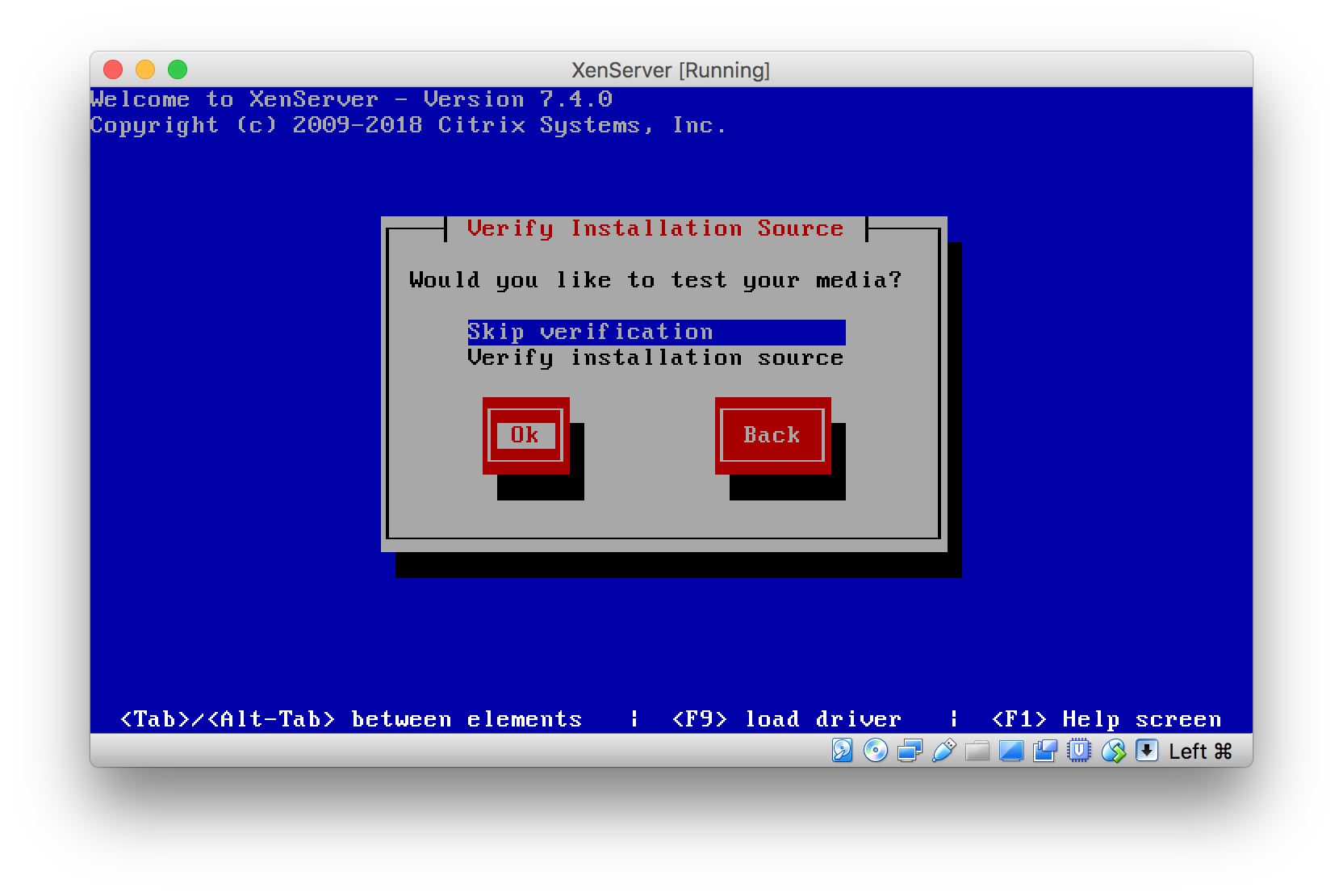Select the Skip verification option
Viewport: 1343px width, 896px height.
tap(656, 332)
